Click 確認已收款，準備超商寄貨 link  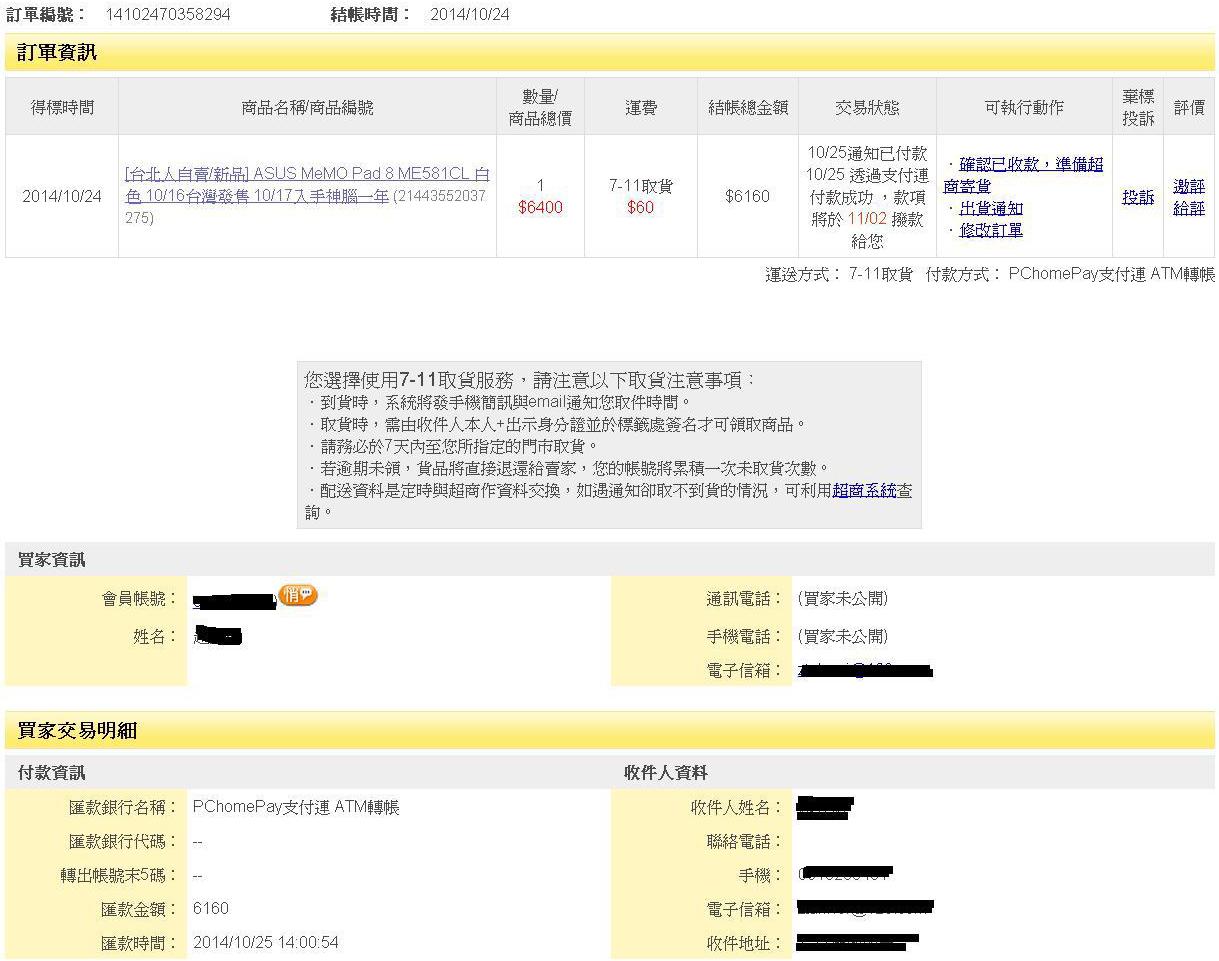[x=1024, y=175]
